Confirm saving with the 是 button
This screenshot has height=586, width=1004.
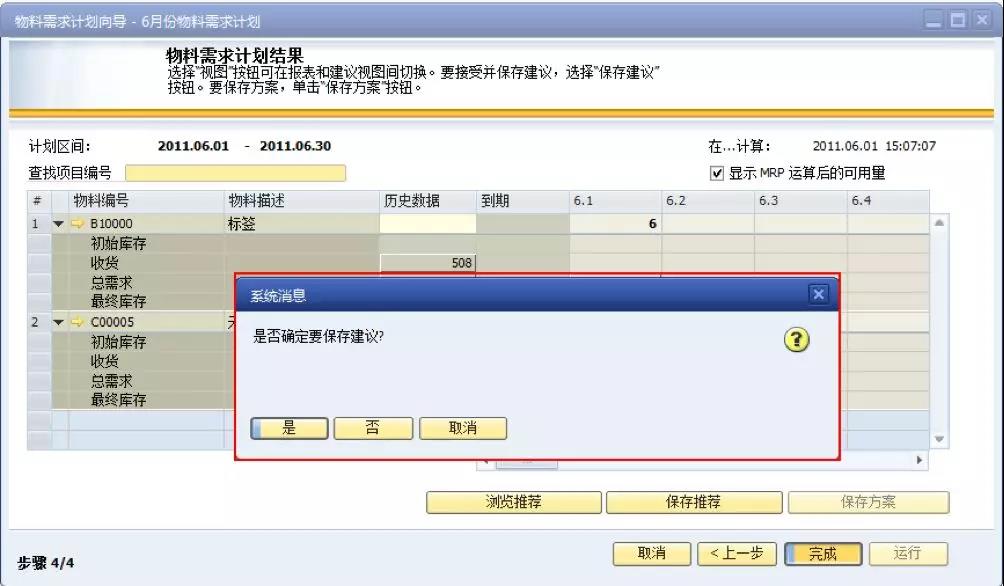(289, 428)
